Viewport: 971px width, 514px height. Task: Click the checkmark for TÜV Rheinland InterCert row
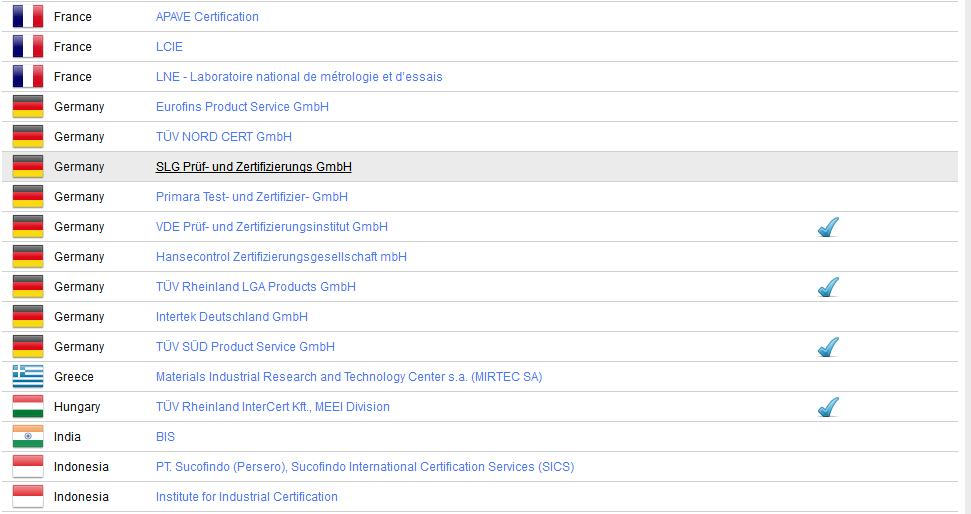(x=828, y=407)
